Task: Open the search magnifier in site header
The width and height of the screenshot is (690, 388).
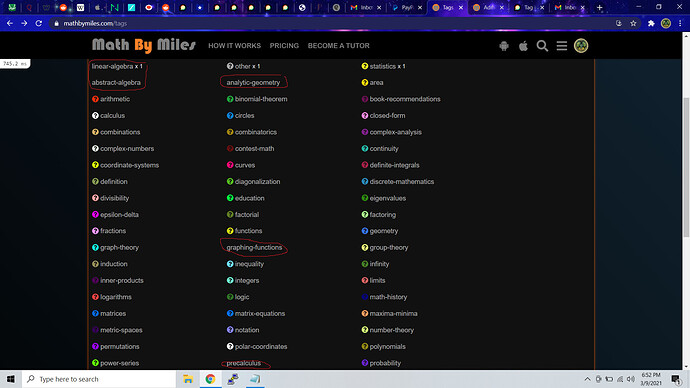Action: coord(542,46)
